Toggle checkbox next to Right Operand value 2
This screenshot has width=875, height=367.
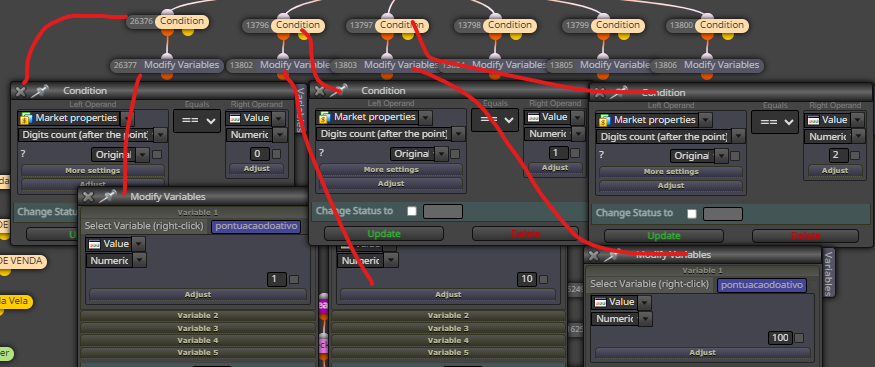pyautogui.click(x=855, y=156)
